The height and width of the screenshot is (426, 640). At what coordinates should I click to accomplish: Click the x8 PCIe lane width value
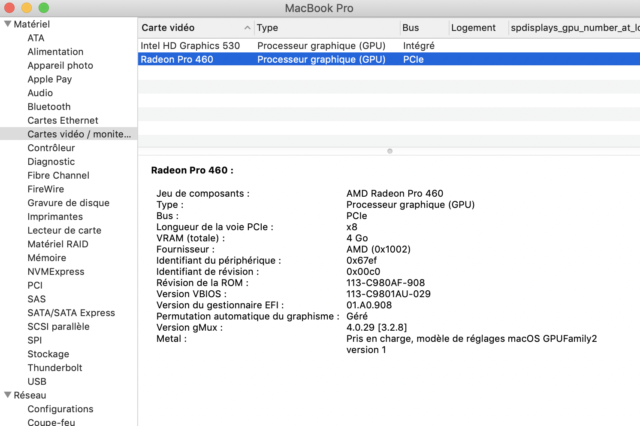pyautogui.click(x=352, y=227)
